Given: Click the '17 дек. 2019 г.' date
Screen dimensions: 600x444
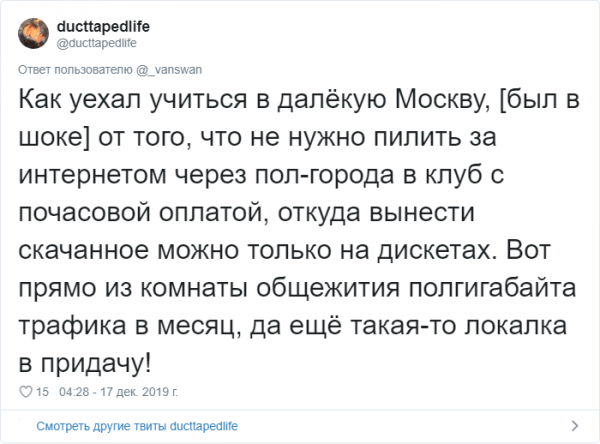Looking at the screenshot, I should click(x=139, y=392).
